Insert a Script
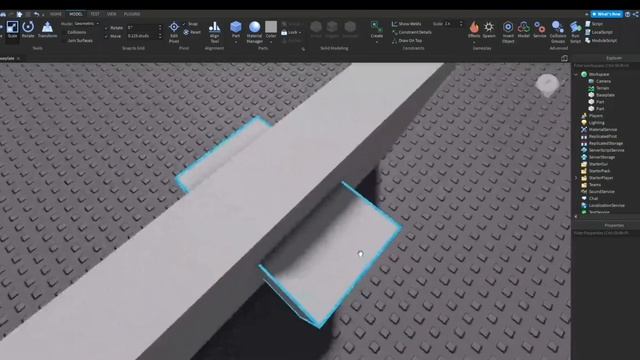This screenshot has height=360, width=640. (x=594, y=24)
